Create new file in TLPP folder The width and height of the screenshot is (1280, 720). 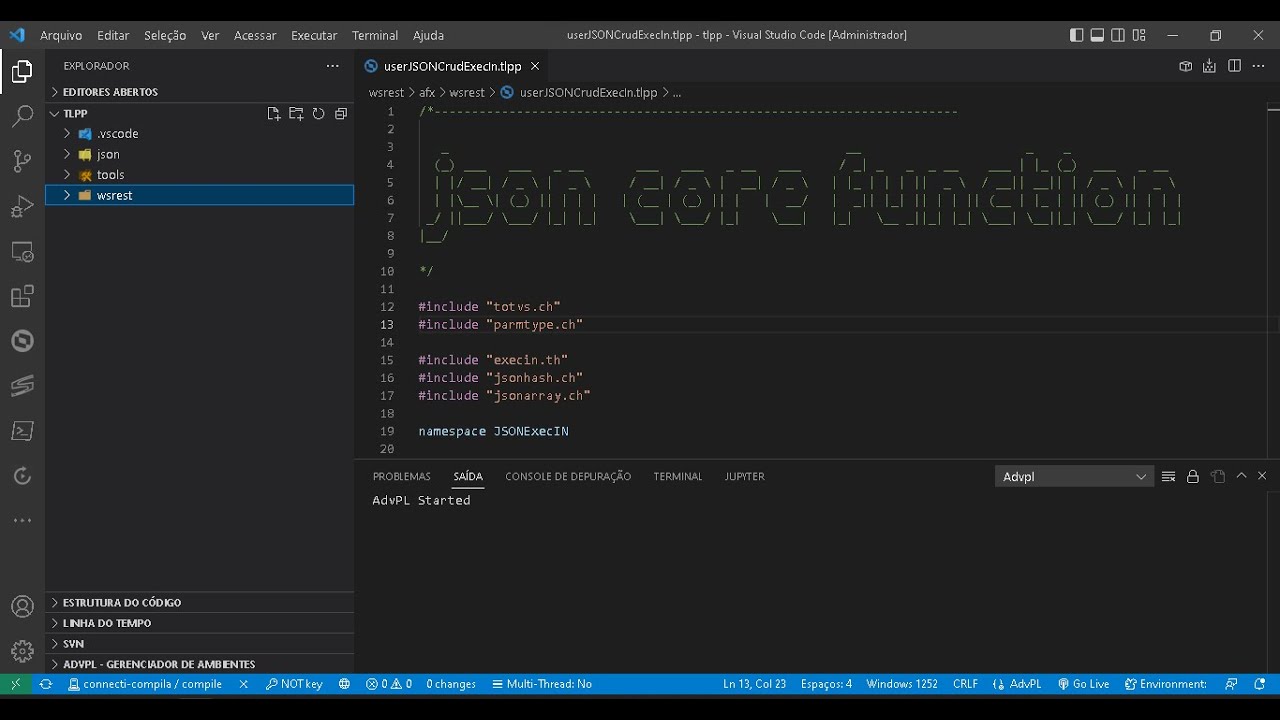(x=274, y=114)
